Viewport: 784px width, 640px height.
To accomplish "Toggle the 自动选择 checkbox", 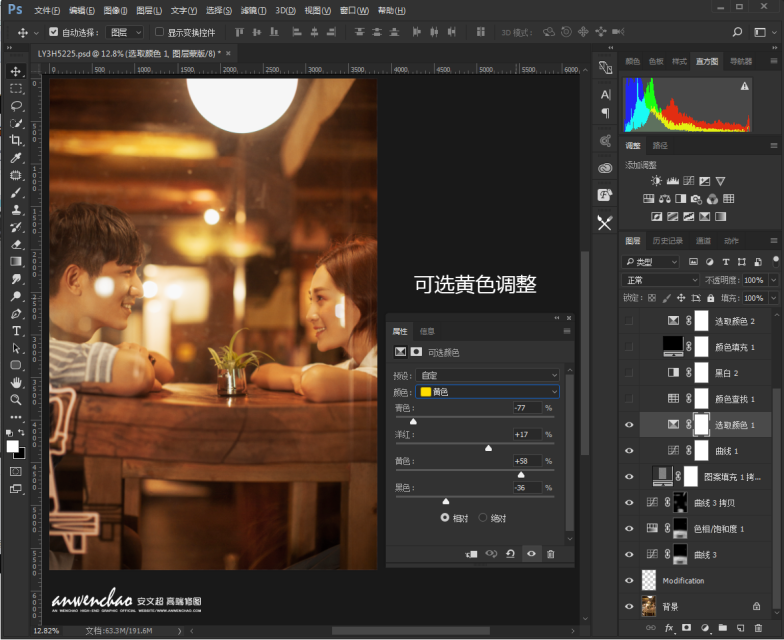I will click(x=54, y=32).
